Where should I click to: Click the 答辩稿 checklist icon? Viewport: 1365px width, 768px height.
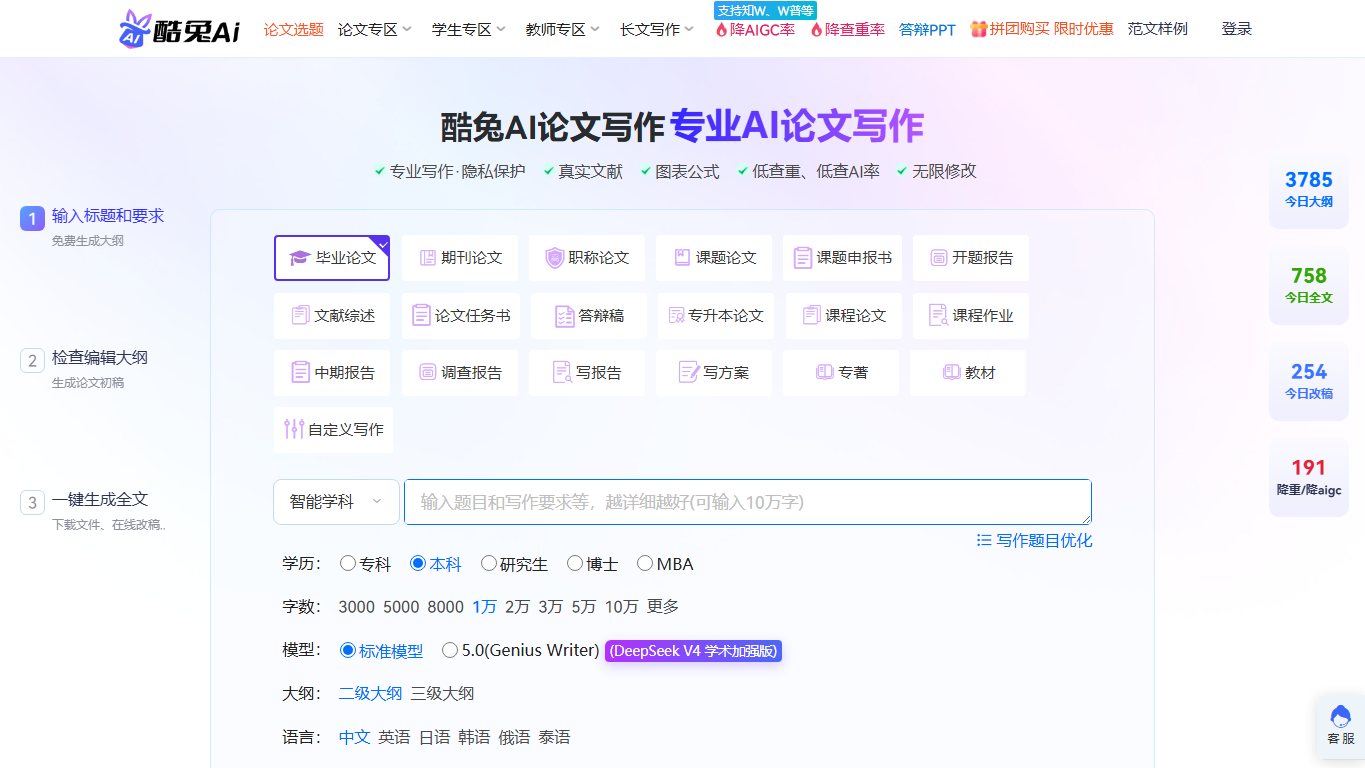pyautogui.click(x=564, y=316)
